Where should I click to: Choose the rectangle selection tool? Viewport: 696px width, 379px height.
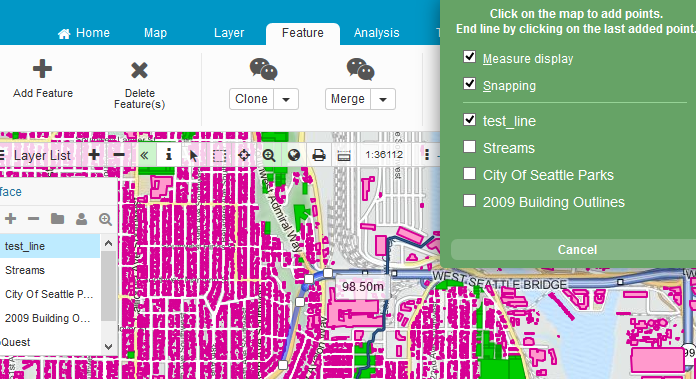point(219,155)
